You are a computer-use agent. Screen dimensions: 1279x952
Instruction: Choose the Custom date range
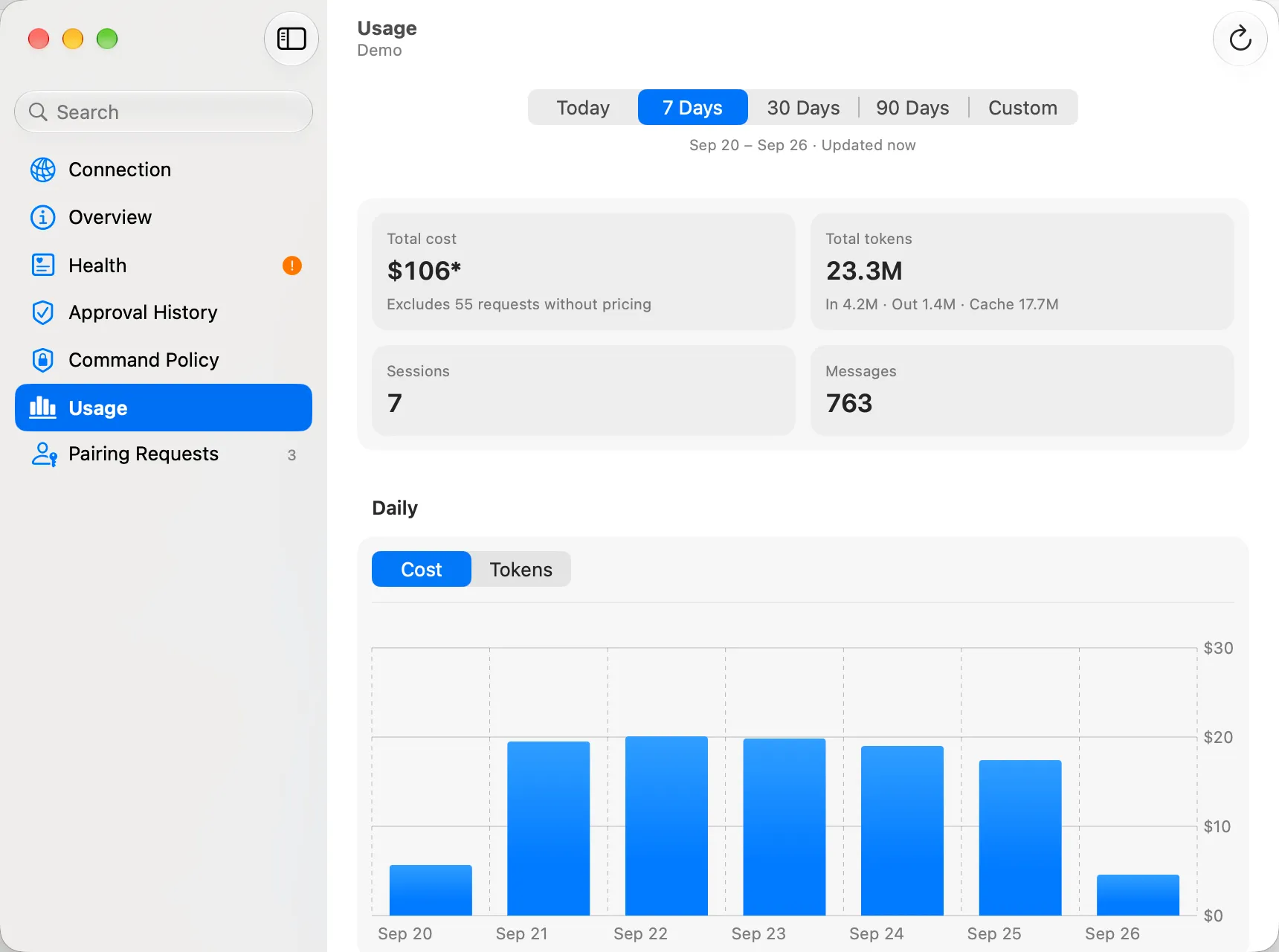1022,108
